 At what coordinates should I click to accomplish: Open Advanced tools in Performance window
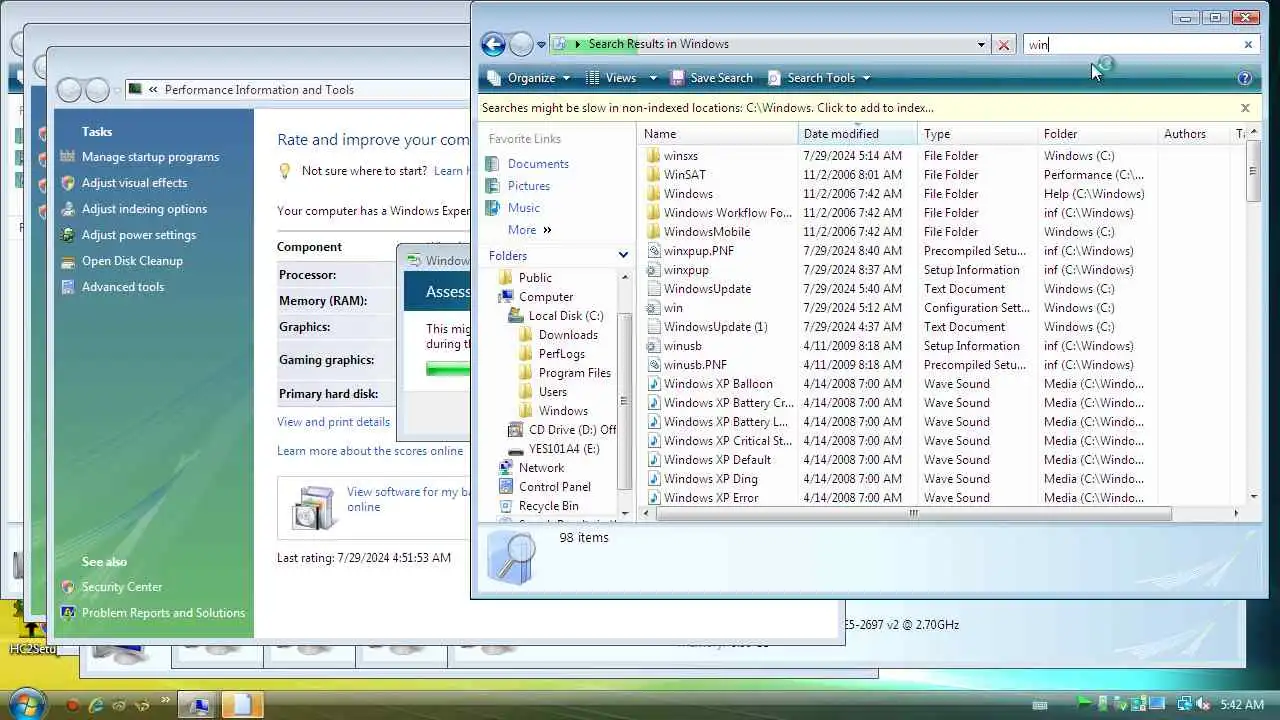click(x=123, y=287)
